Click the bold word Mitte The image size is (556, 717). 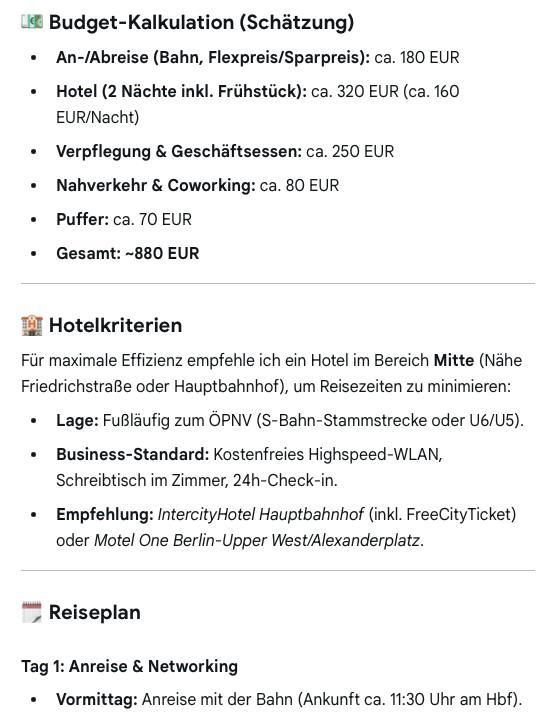(454, 360)
